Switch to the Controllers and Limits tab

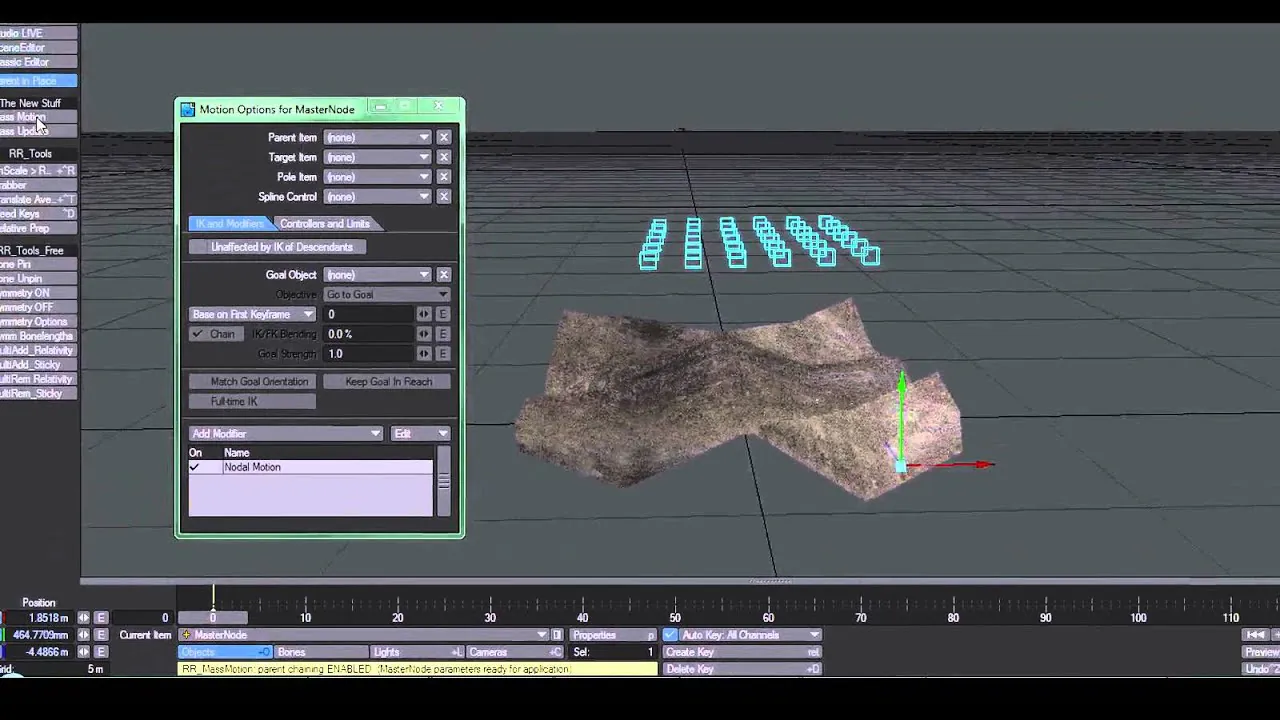(325, 224)
